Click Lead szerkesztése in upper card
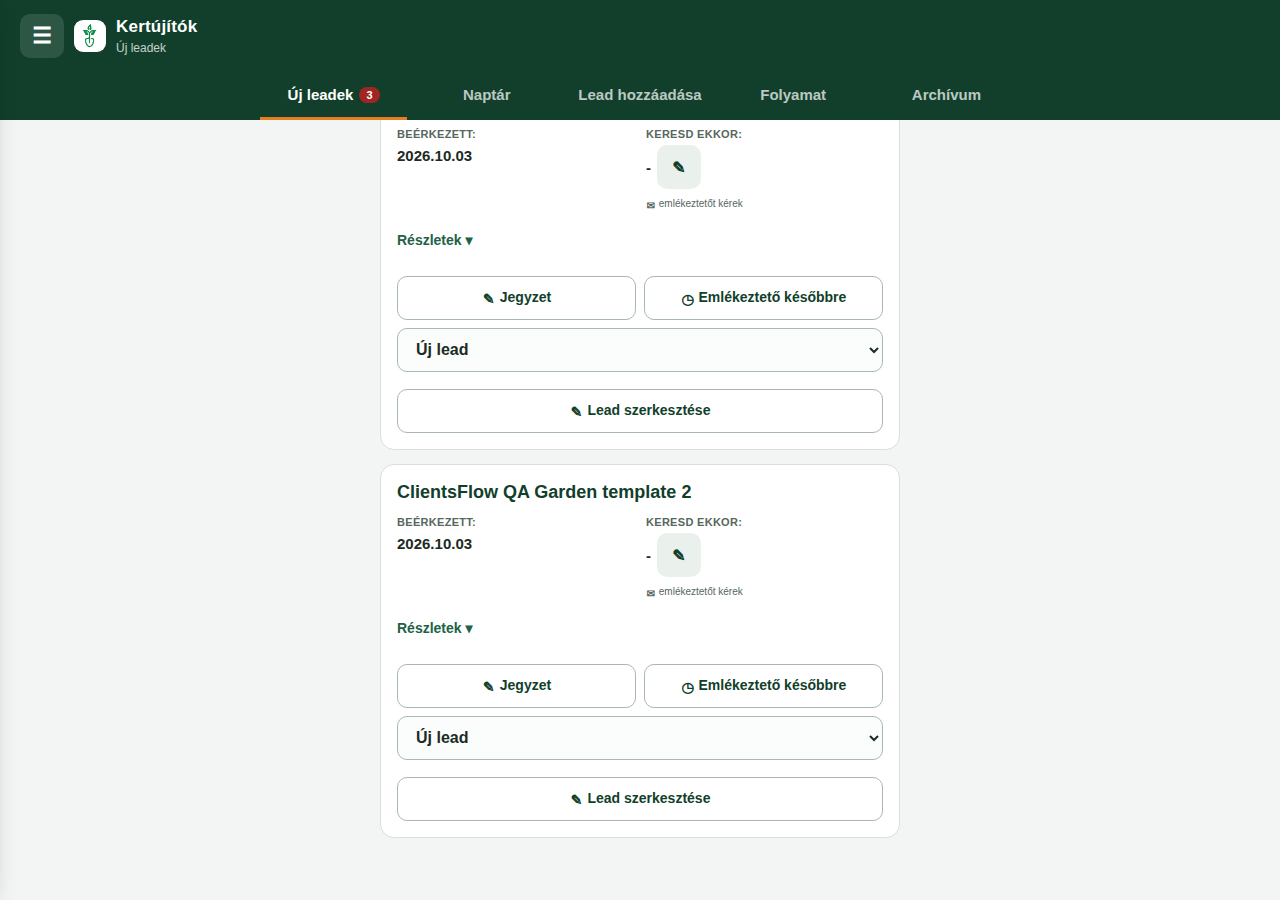This screenshot has height=900, width=1280. tap(640, 411)
